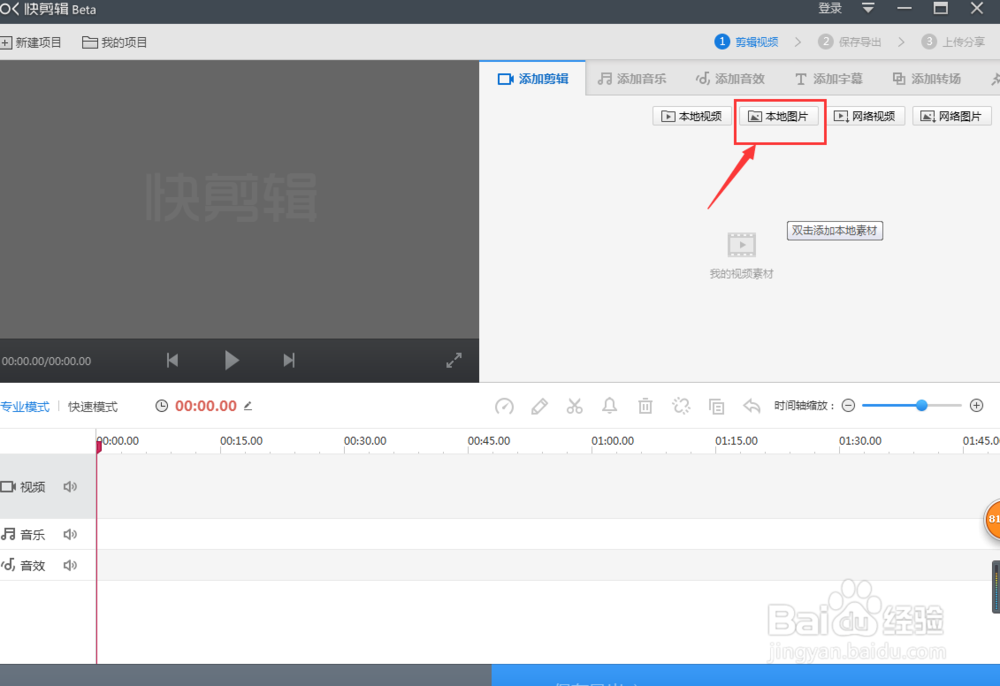
Task: Toggle fullscreen preview icon
Action: click(453, 360)
